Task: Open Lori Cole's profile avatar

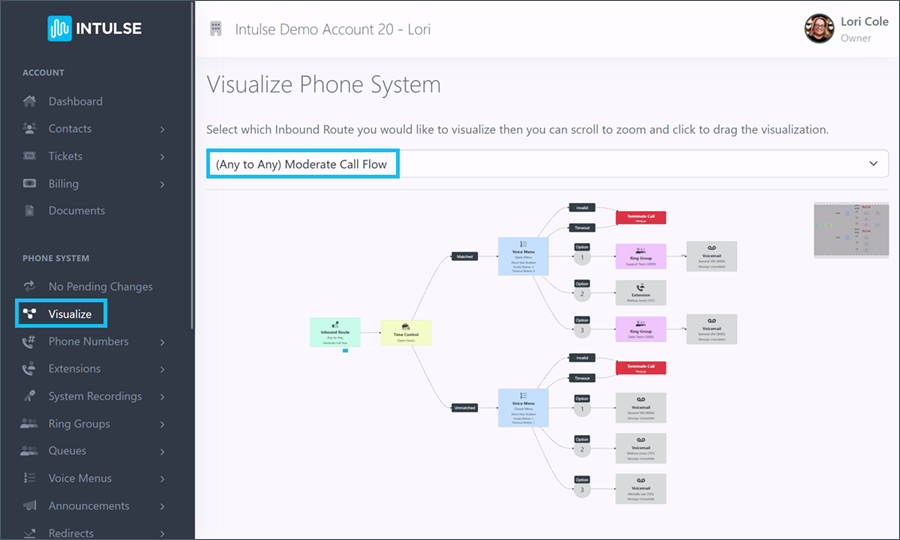Action: (819, 29)
